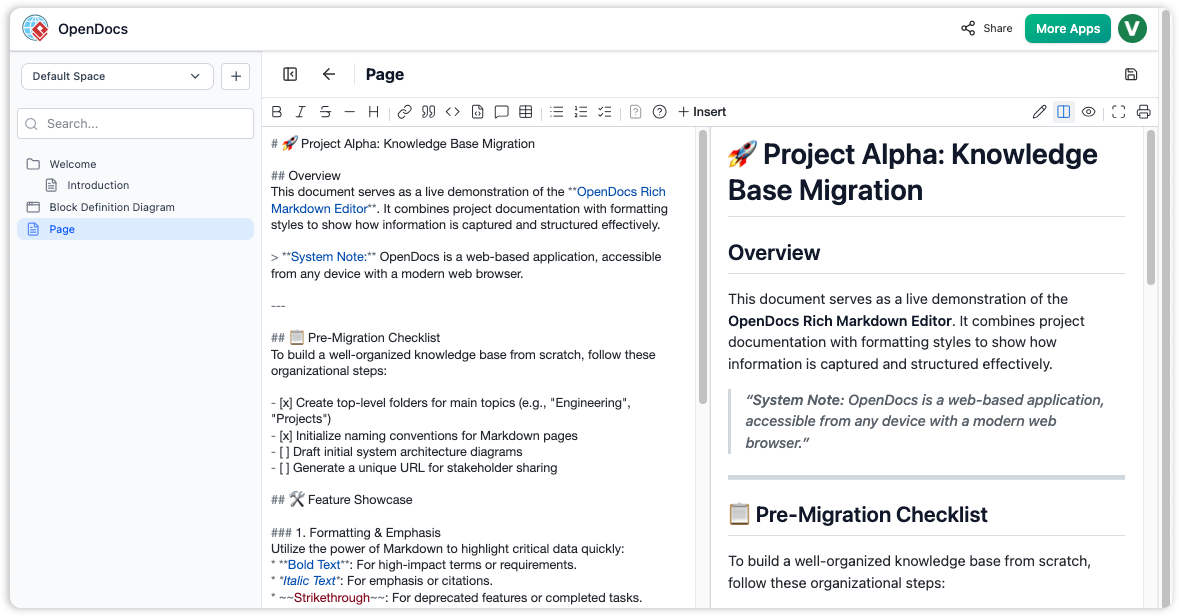Switch to preview-only mode with eye icon
This screenshot has width=1179, height=616.
pos(1088,111)
